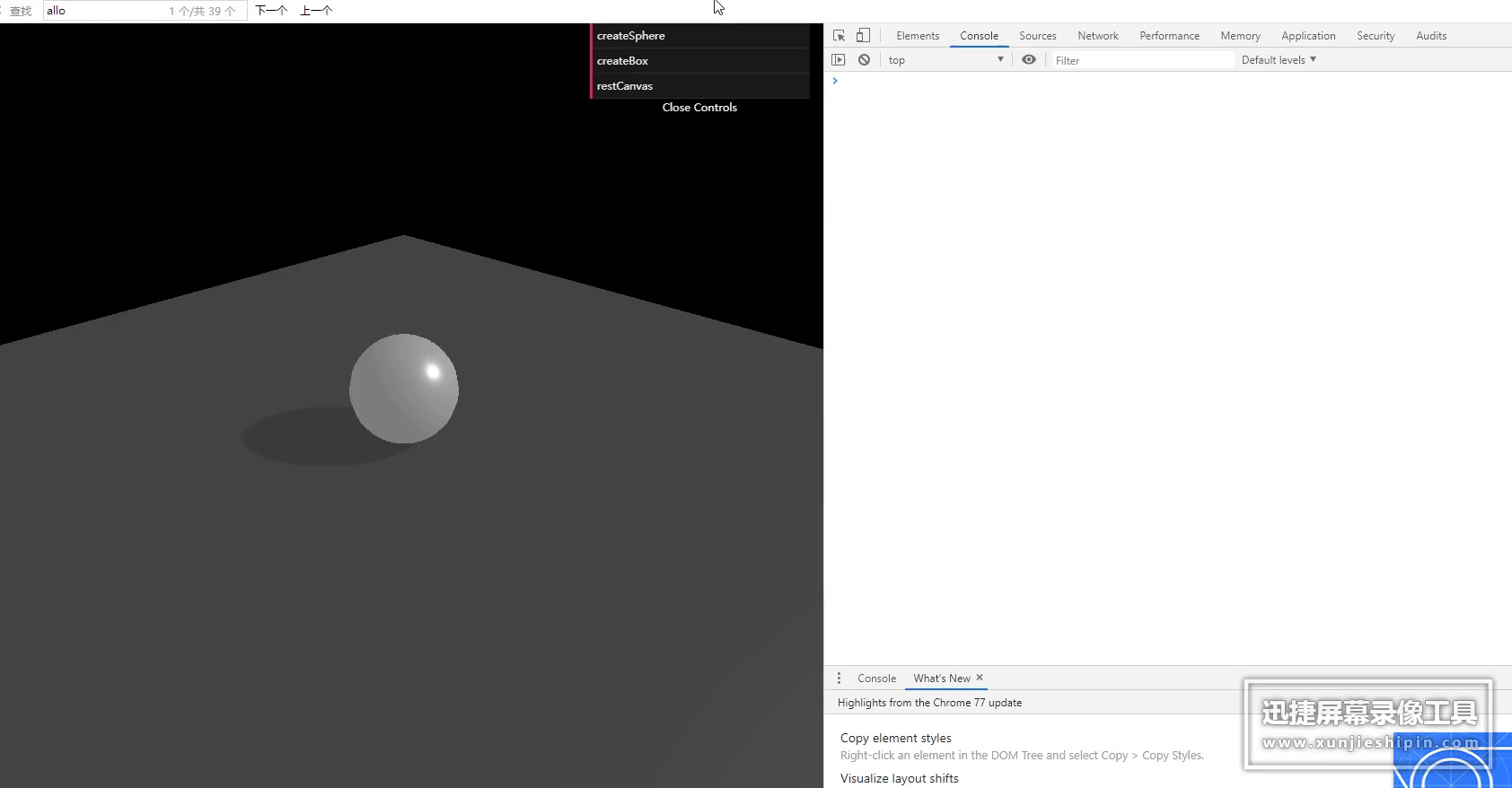Open the Default levels dropdown
The height and width of the screenshot is (788, 1512).
[1279, 60]
